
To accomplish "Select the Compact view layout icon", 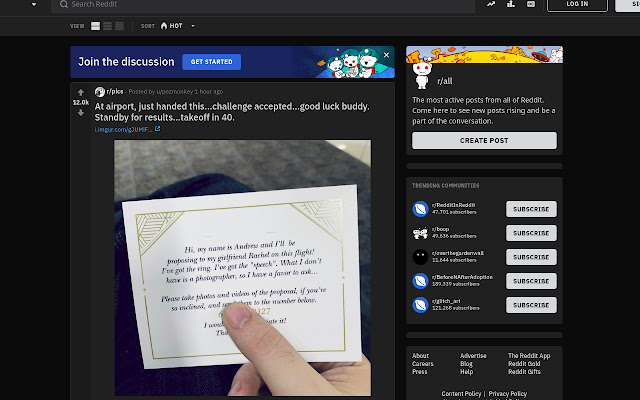I will (120, 26).
